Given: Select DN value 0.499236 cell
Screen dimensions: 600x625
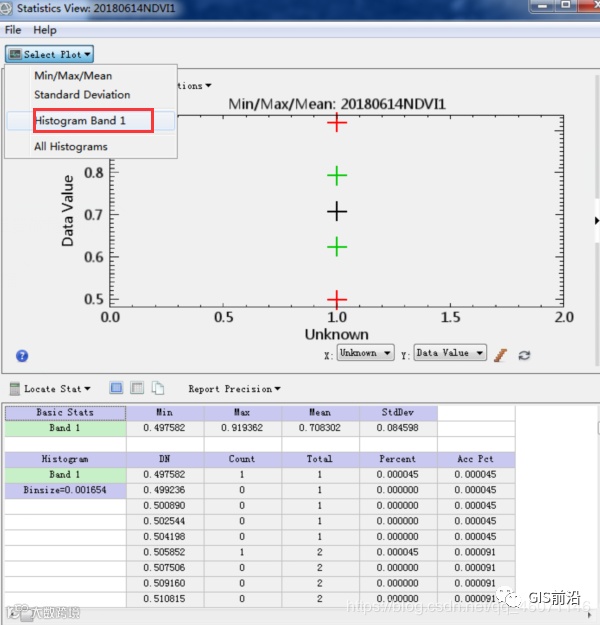Looking at the screenshot, I should 165,490.
